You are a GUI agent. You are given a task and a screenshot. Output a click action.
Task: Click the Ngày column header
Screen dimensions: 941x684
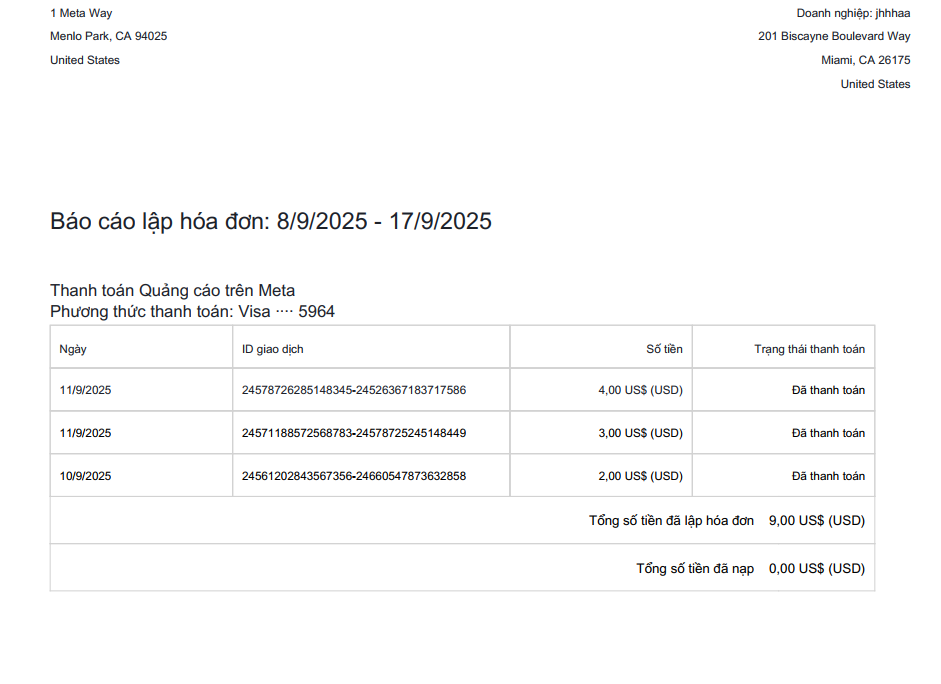(73, 349)
